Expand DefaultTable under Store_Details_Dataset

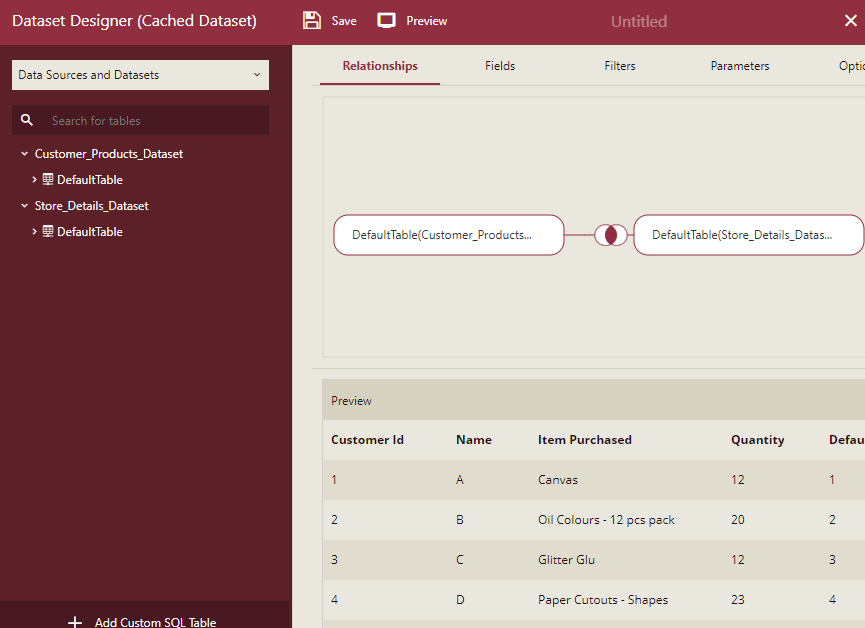pos(35,231)
